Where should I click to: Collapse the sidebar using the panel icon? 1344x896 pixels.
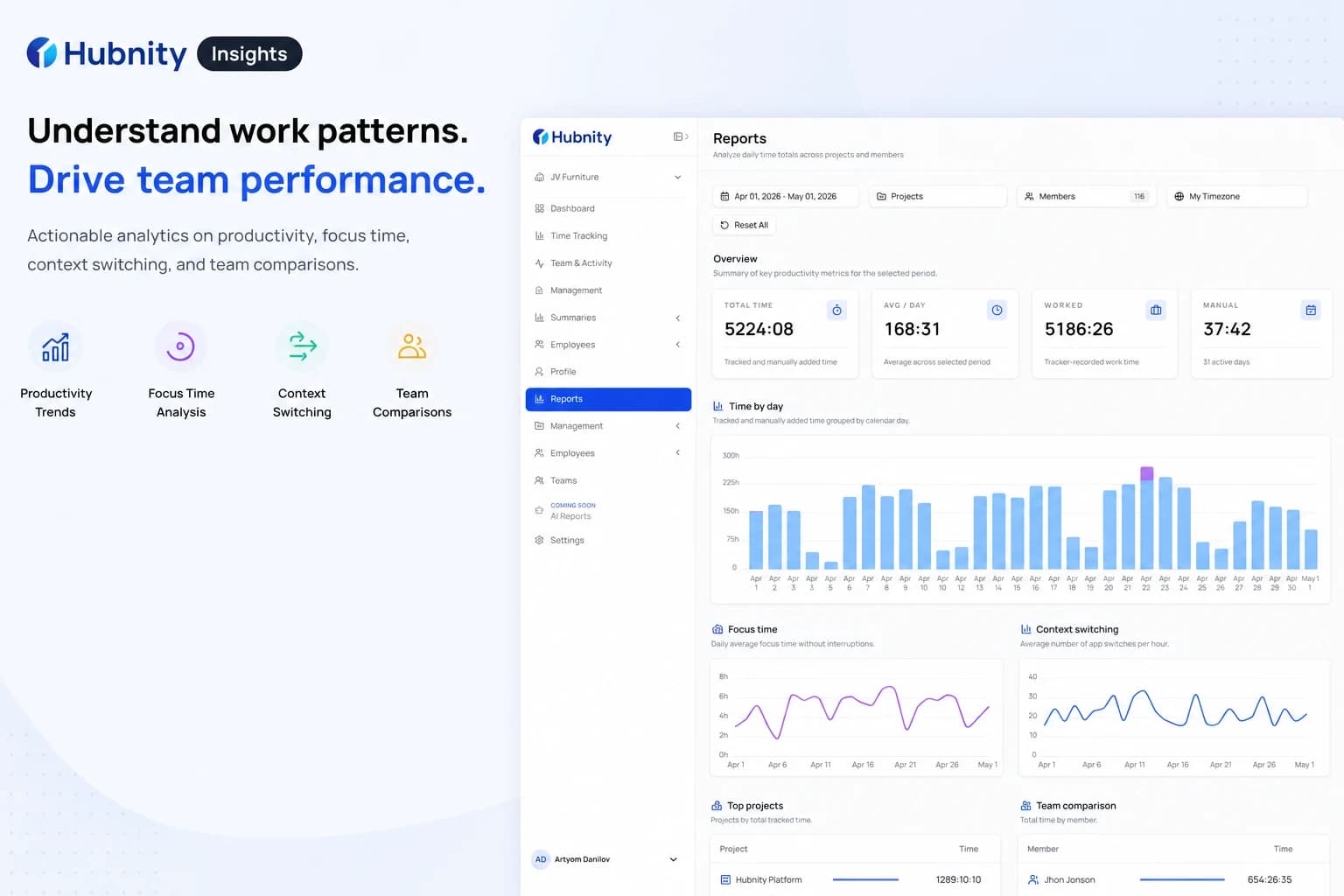point(680,136)
